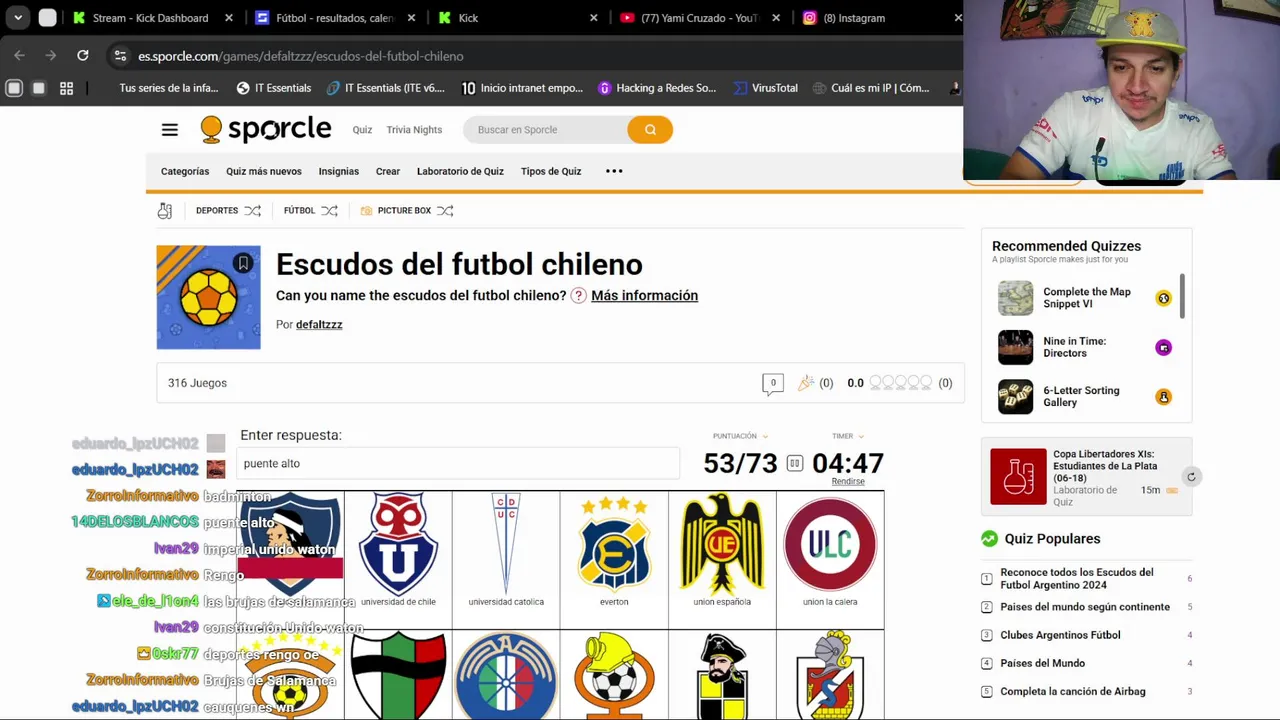Screen dimensions: 1280x720
Task: Click the Rendirse give up link
Action: tap(848, 482)
